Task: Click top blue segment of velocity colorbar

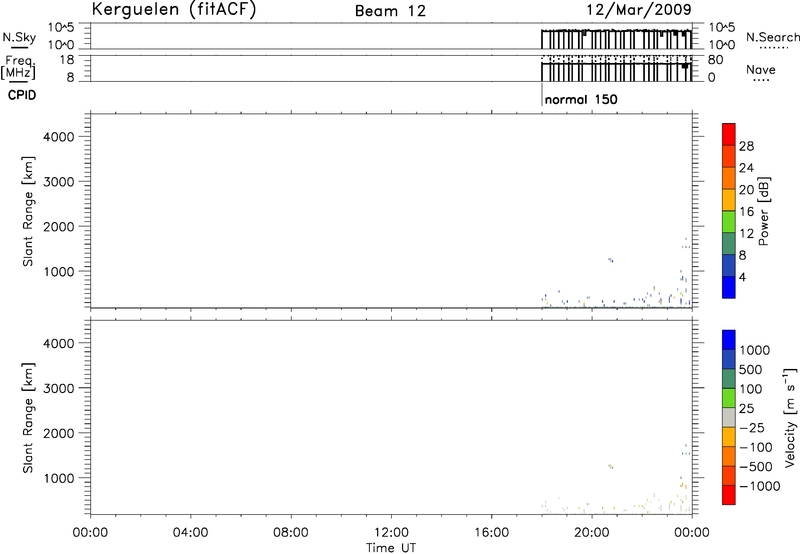Action: pyautogui.click(x=729, y=340)
